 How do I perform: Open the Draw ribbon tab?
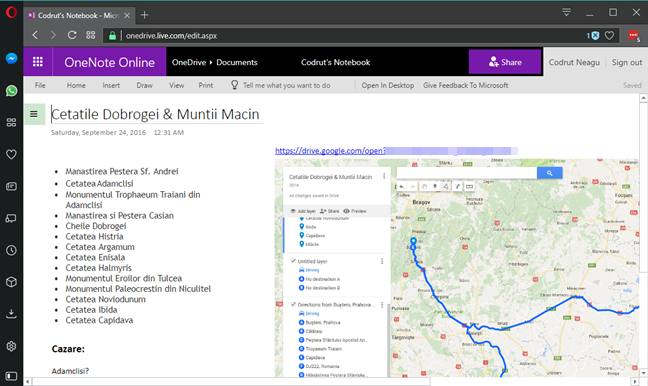click(145, 85)
